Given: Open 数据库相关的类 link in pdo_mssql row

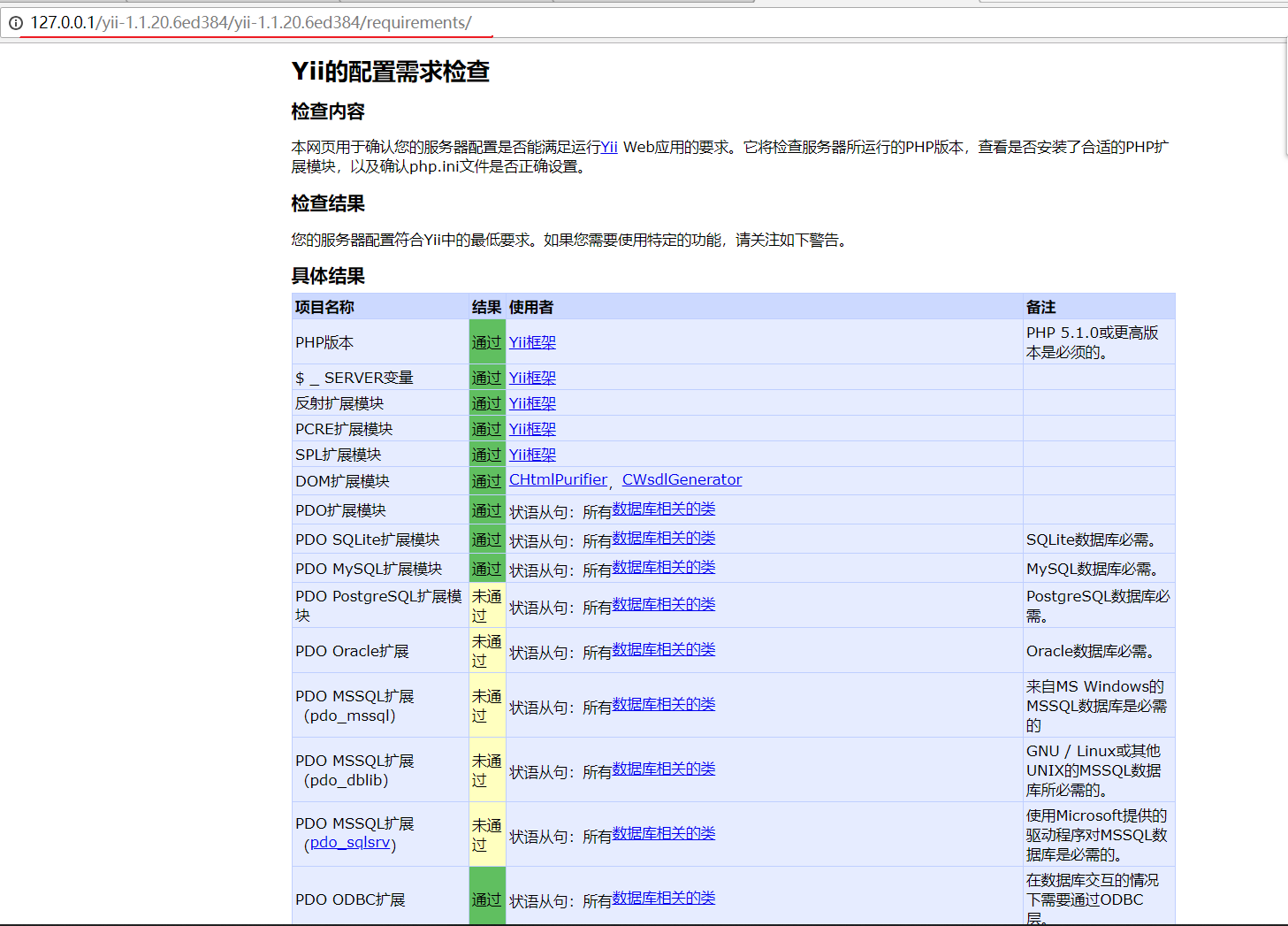Looking at the screenshot, I should pyautogui.click(x=664, y=704).
